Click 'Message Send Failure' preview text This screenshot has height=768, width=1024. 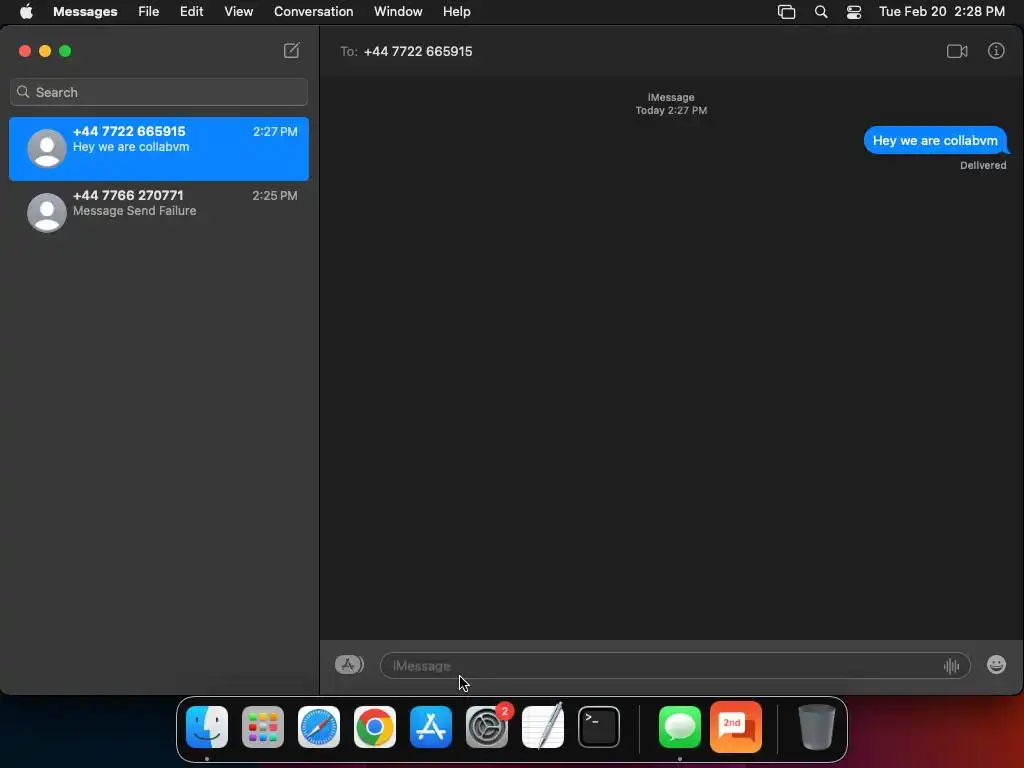point(135,211)
